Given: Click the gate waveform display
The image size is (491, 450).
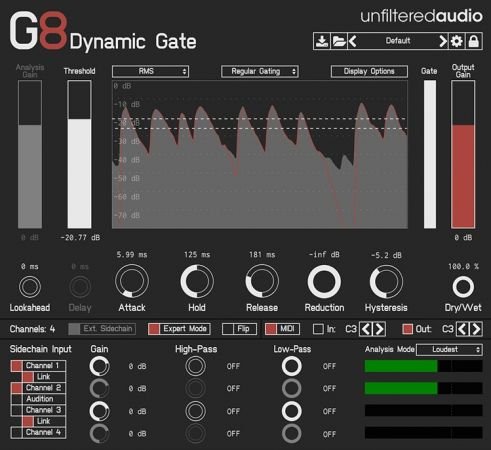Looking at the screenshot, I should click(260, 154).
